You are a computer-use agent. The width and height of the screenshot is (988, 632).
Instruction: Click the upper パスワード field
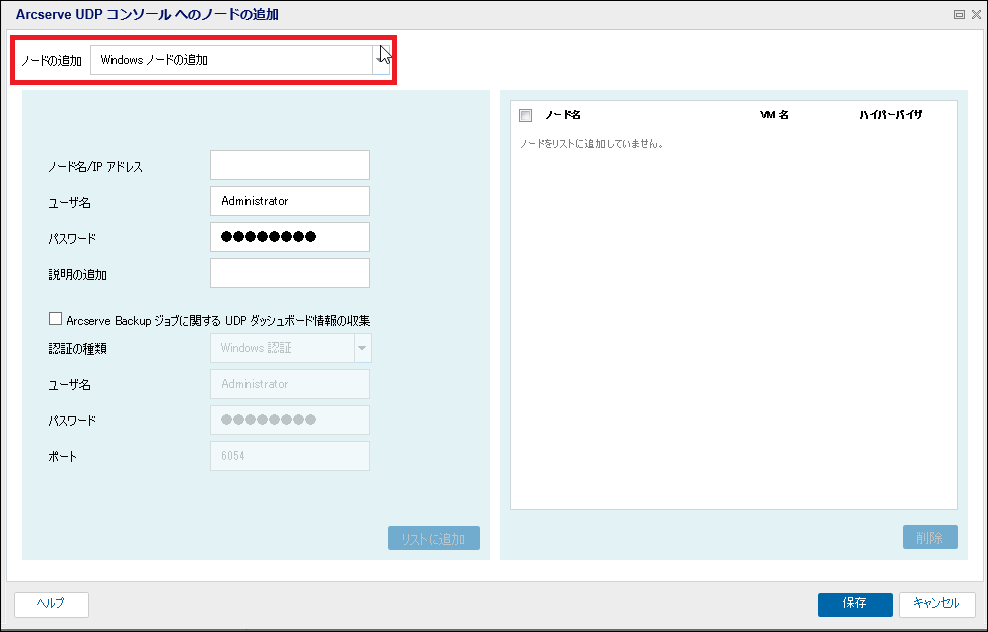290,237
